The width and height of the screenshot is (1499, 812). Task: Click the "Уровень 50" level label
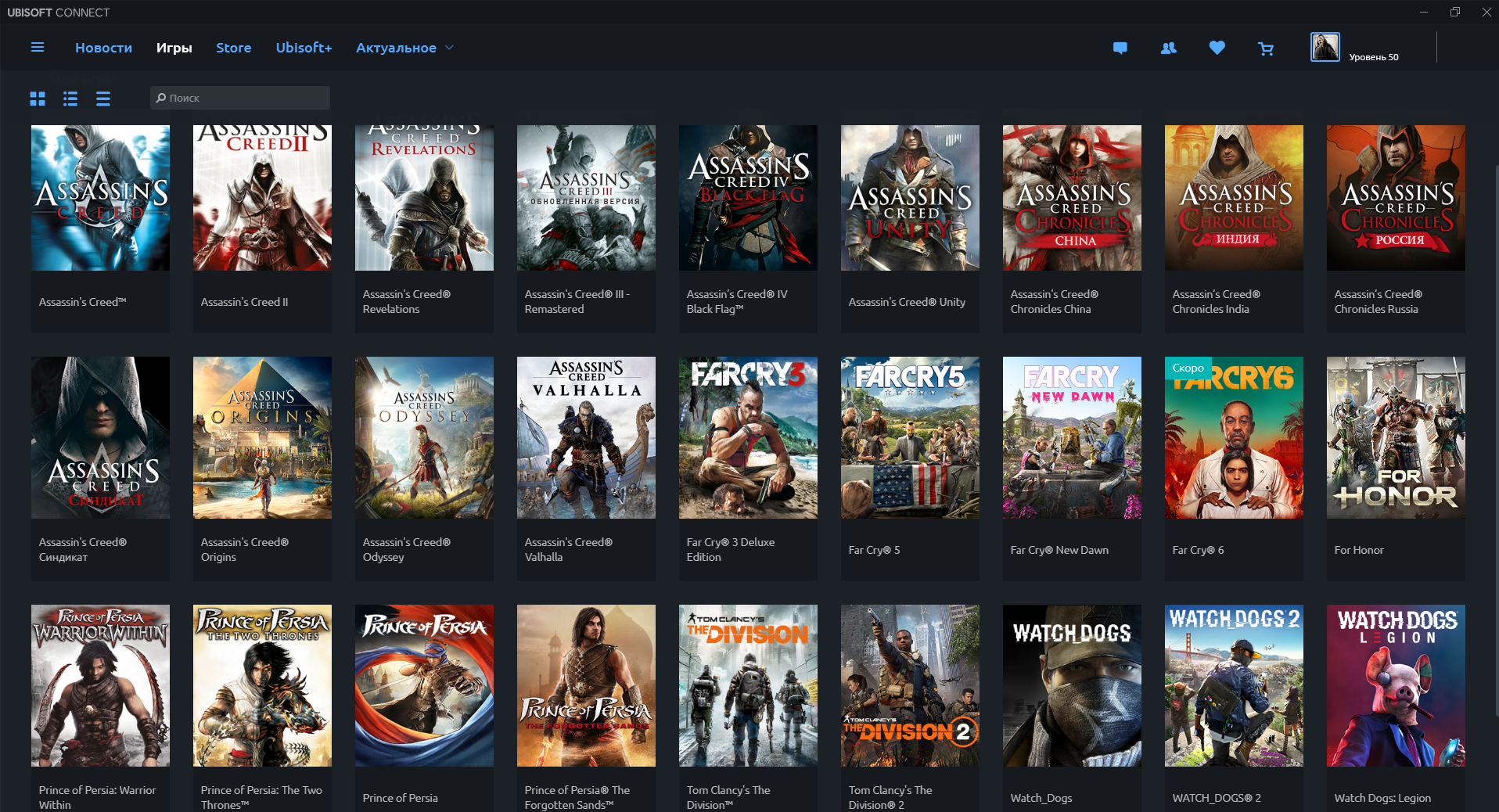[x=1374, y=57]
